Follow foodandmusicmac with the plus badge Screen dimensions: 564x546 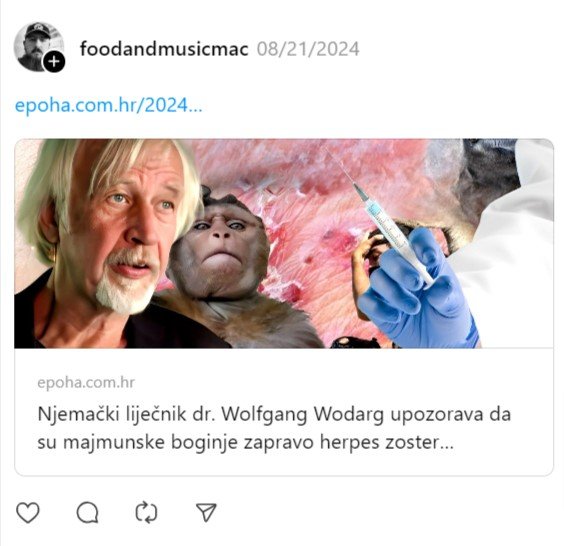(54, 62)
